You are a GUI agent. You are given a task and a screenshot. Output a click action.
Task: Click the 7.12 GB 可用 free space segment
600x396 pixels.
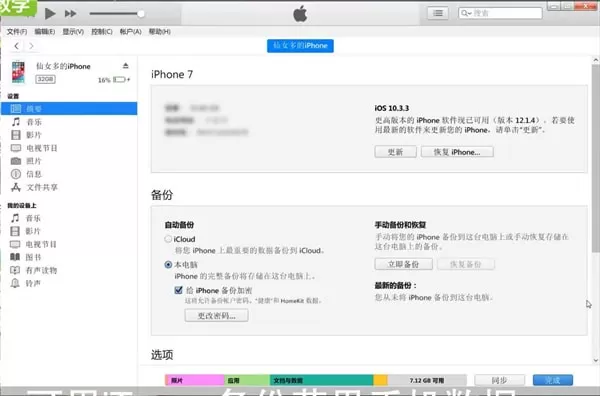427,380
